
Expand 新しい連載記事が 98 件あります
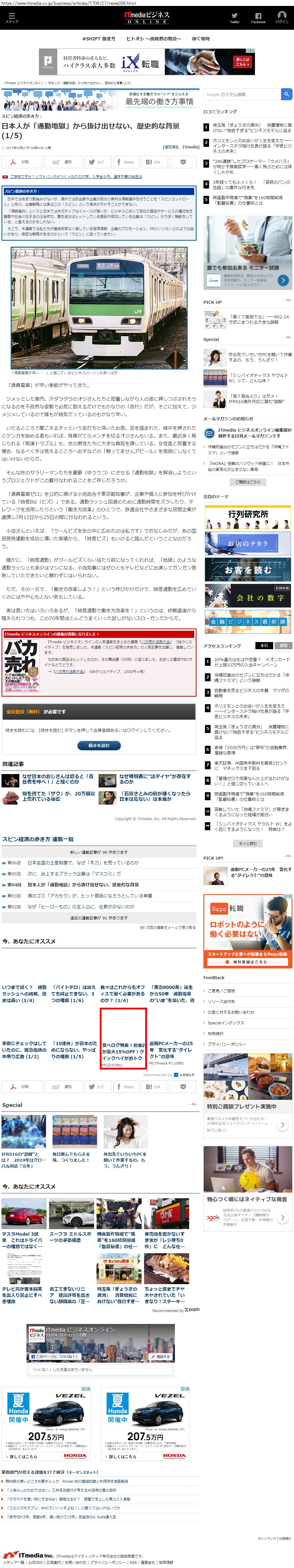(99, 852)
